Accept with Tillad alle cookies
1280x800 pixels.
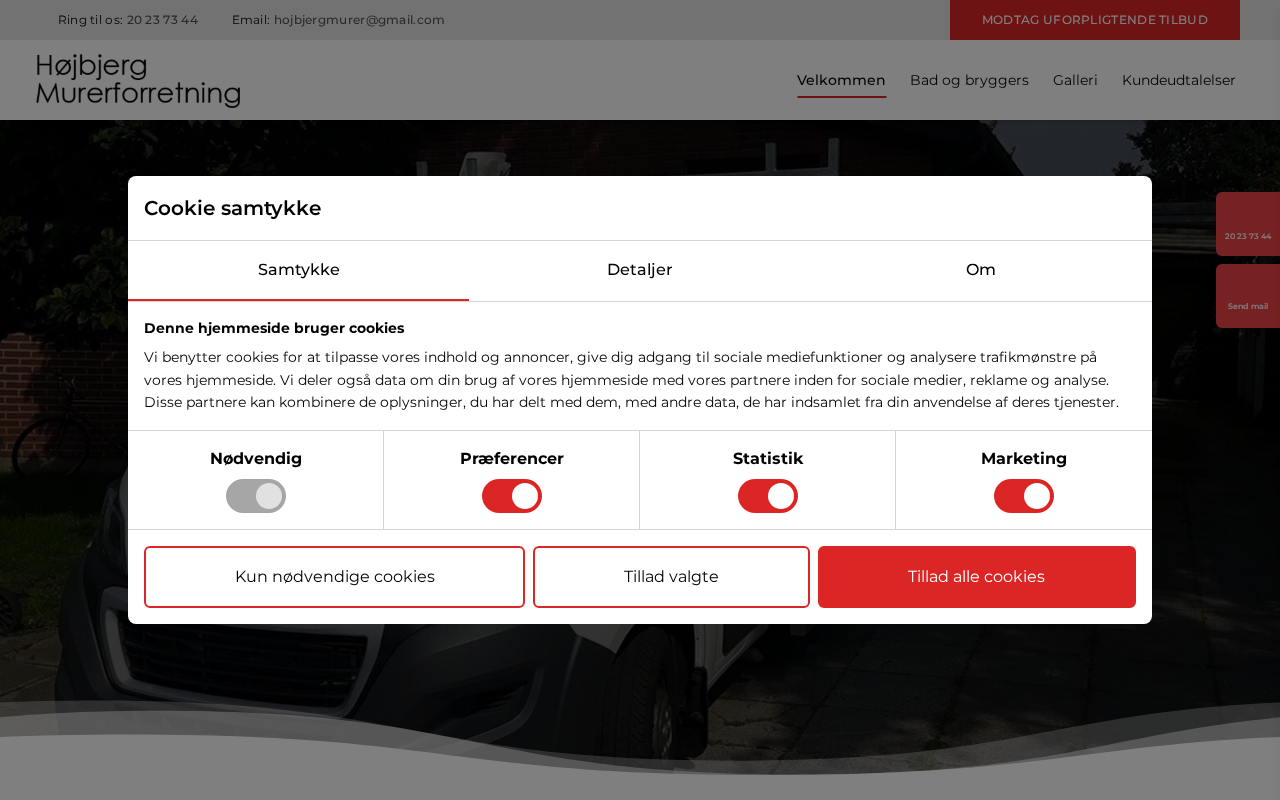(977, 577)
